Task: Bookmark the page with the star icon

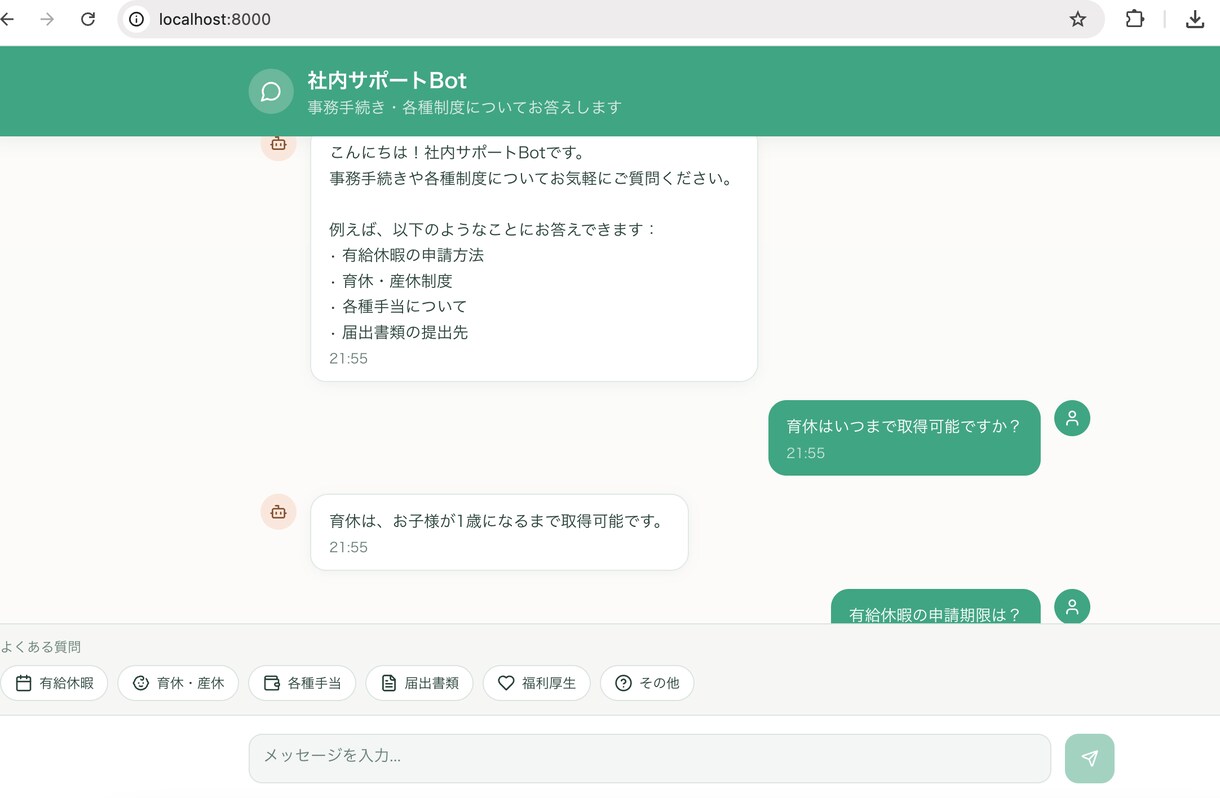Action: pyautogui.click(x=1078, y=19)
